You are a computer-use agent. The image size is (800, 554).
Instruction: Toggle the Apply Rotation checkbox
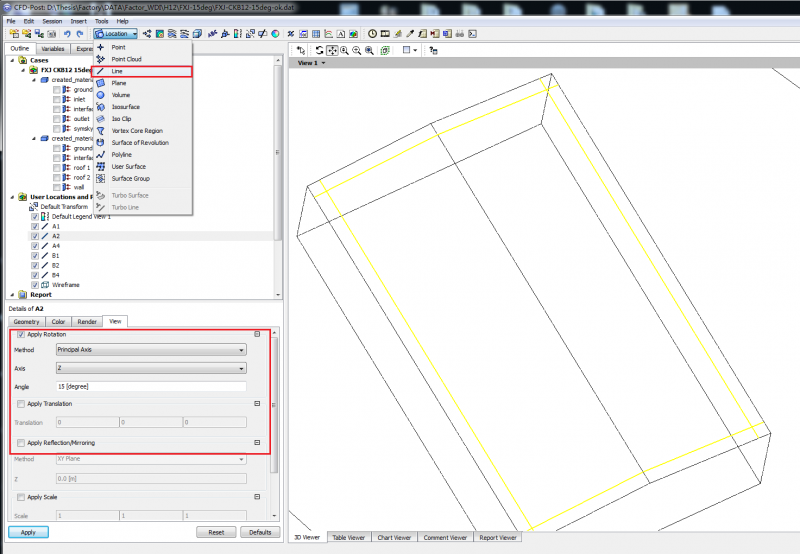coord(21,334)
